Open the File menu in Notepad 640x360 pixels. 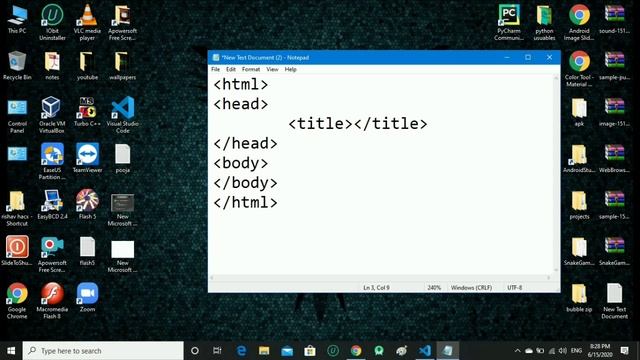216,69
